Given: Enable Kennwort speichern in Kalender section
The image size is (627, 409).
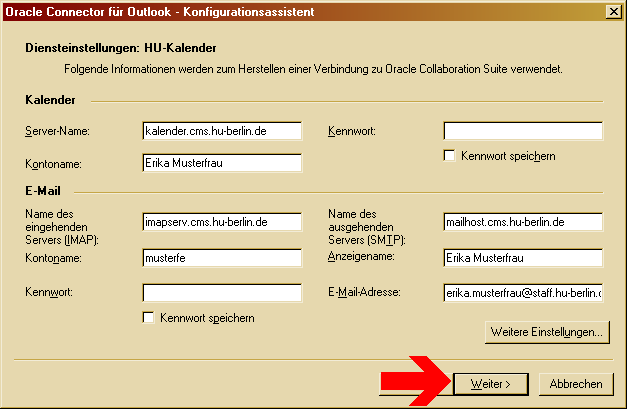Looking at the screenshot, I should point(450,156).
